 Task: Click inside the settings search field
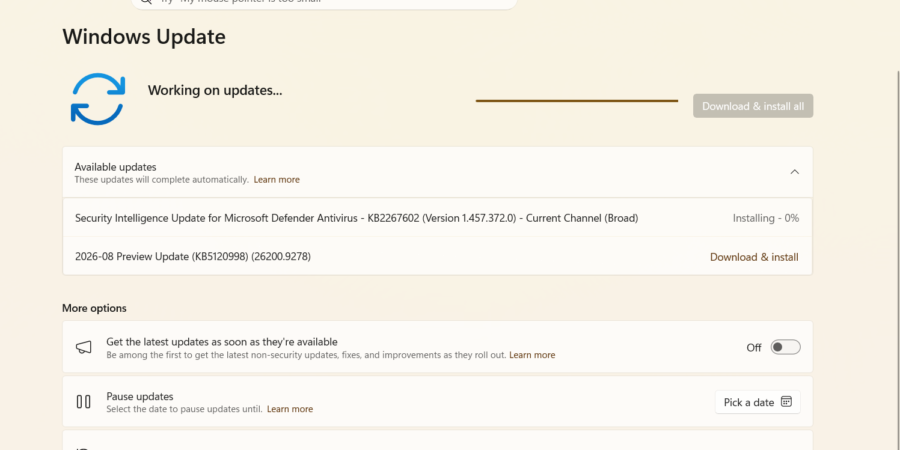coord(324,3)
